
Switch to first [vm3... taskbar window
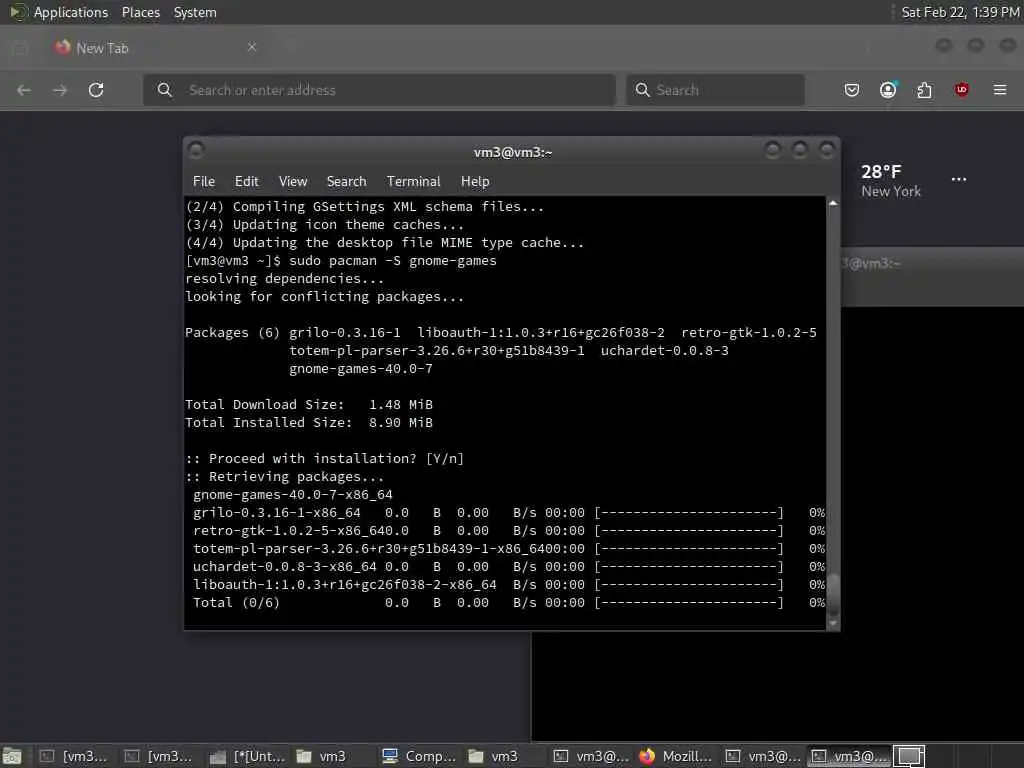73,756
